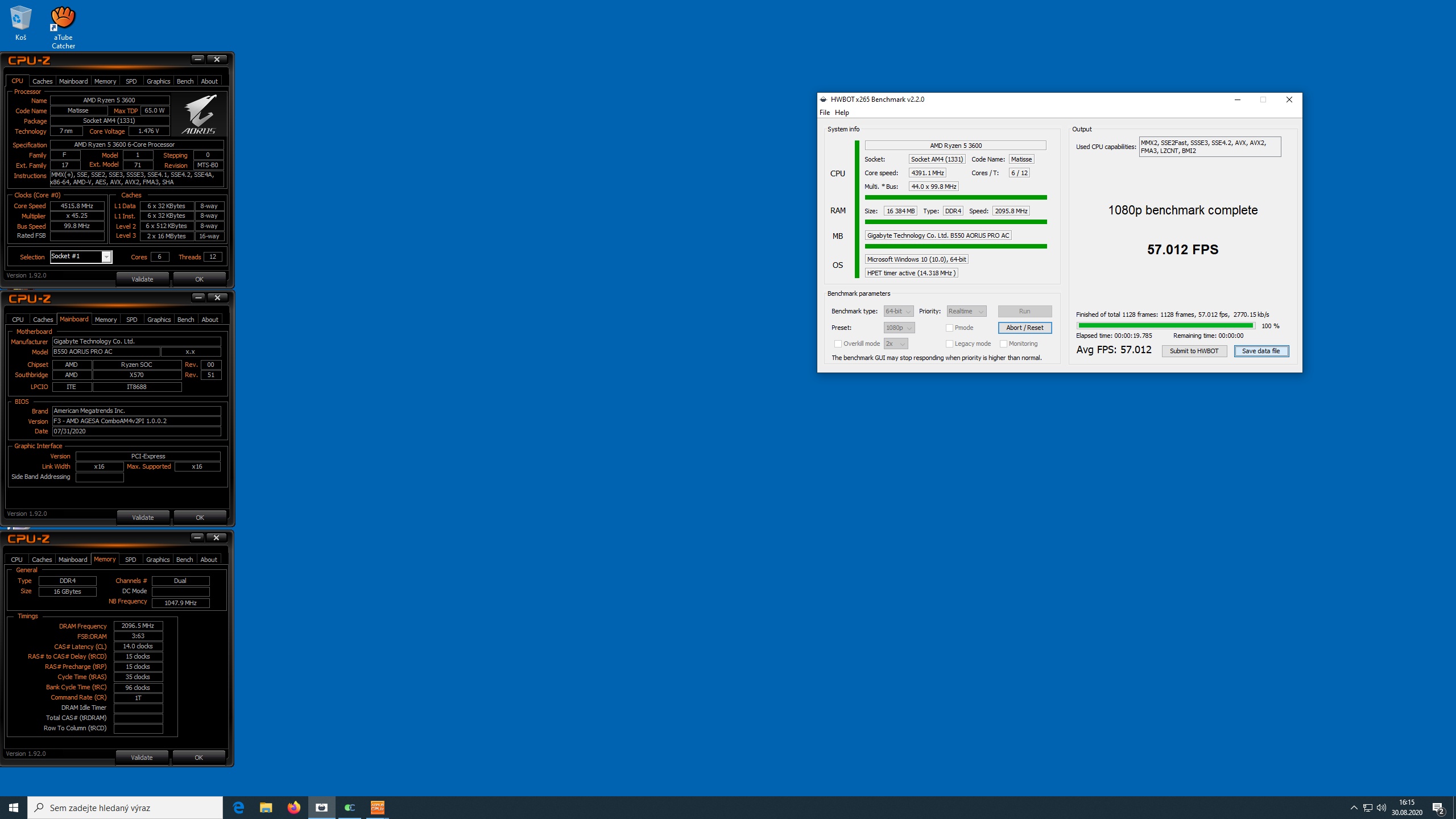Show hidden system tray icons
This screenshot has width=1456, height=819.
click(1354, 808)
